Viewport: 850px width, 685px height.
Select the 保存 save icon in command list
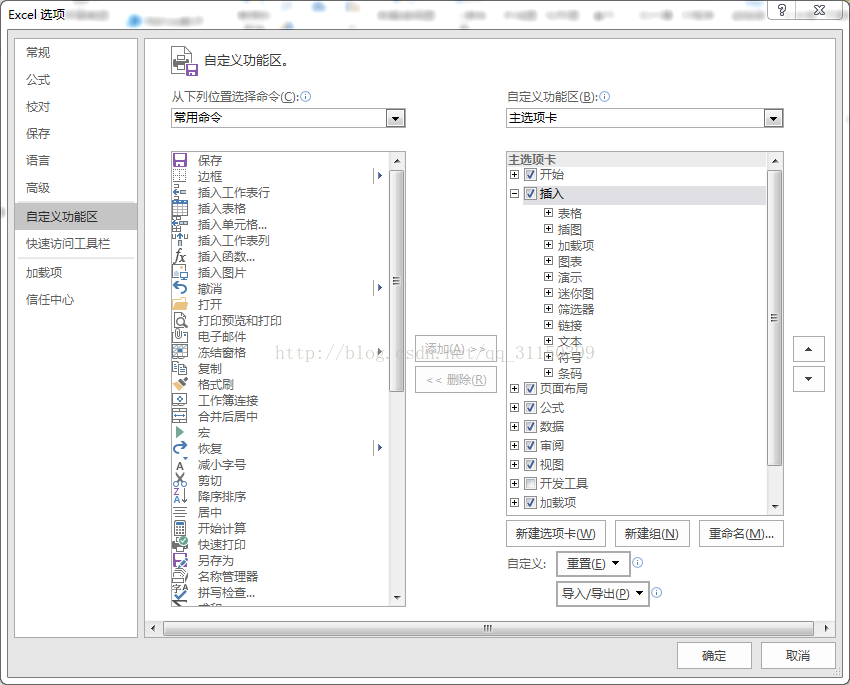[x=180, y=160]
